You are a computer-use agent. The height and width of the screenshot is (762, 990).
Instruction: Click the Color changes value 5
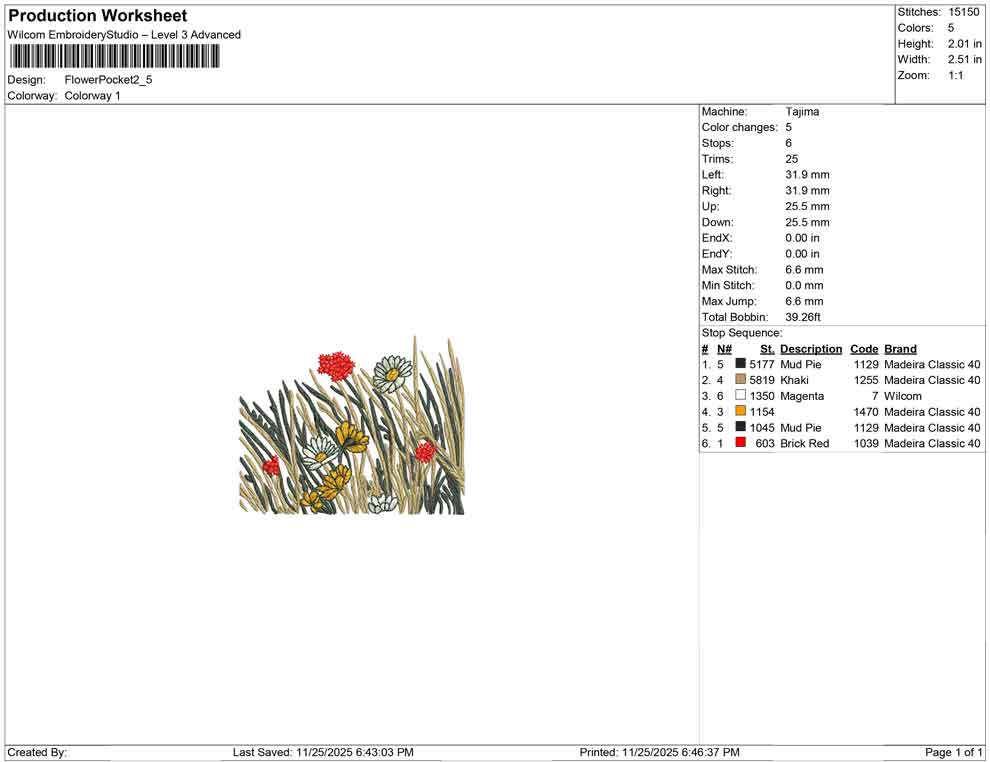(789, 128)
